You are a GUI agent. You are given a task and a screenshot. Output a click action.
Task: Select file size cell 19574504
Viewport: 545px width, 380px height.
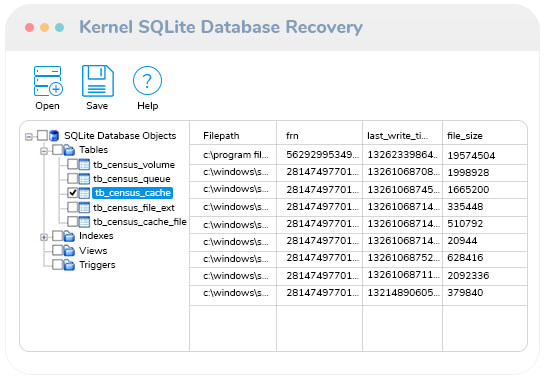point(485,155)
